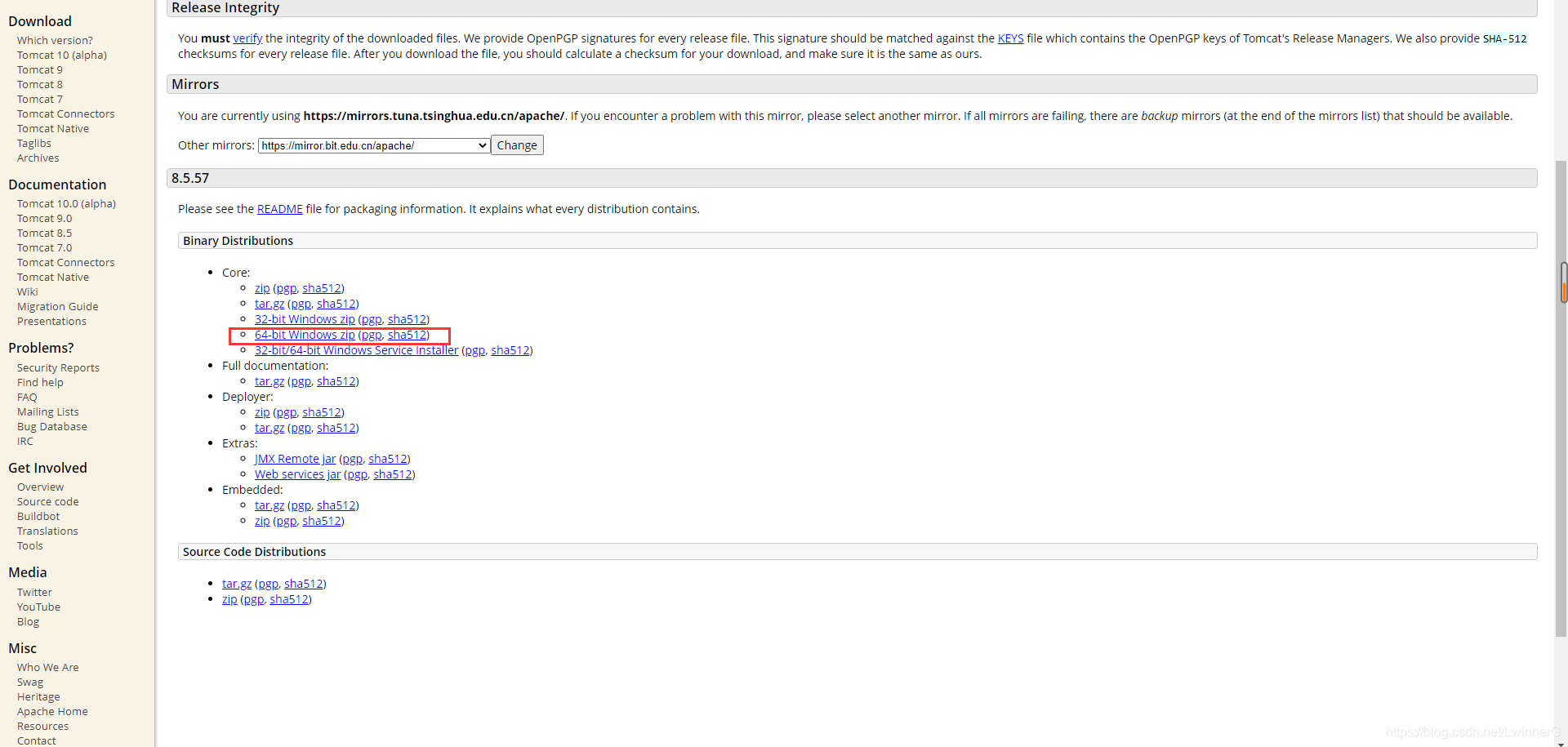This screenshot has height=747, width=1568.
Task: Download Core 64-bit Windows zip
Action: coord(305,335)
